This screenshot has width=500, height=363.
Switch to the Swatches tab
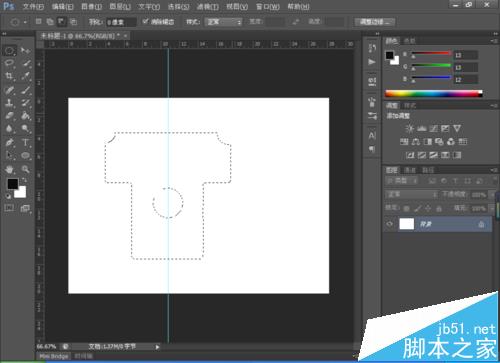click(410, 41)
